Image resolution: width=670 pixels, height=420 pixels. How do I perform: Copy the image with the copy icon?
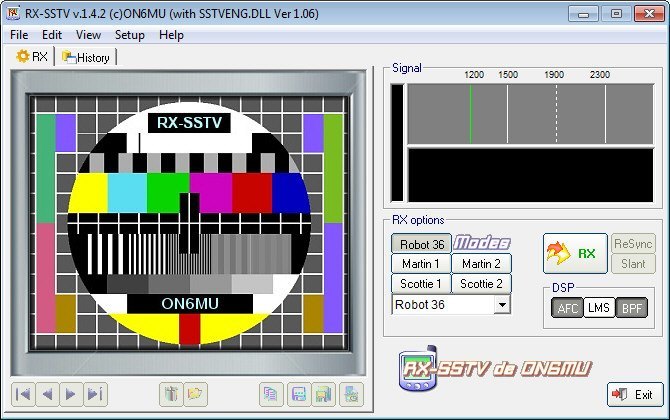coord(271,394)
